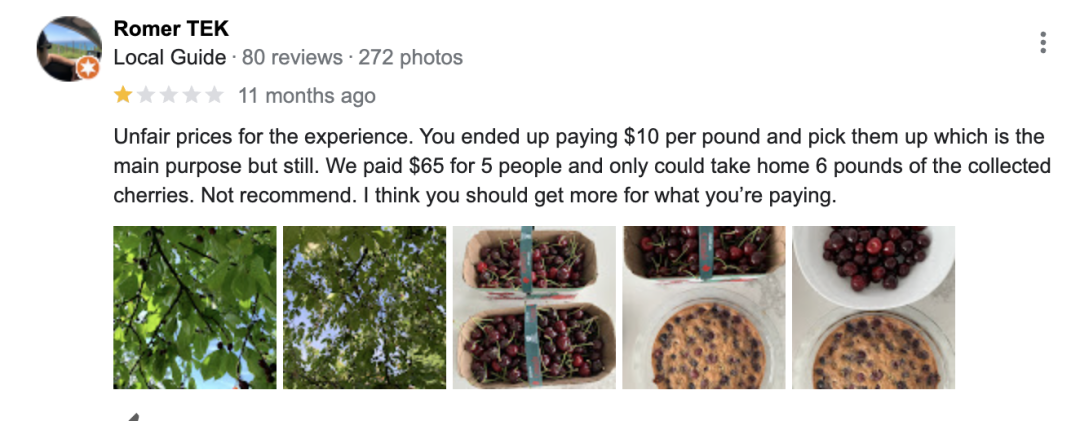Click the fifth gray rating star
This screenshot has width=1080, height=421.
tap(215, 96)
